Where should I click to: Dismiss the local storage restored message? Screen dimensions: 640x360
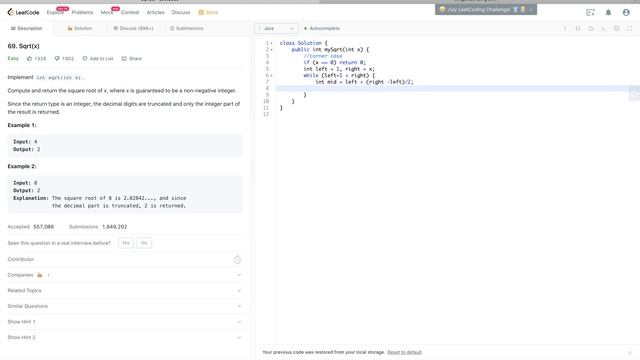[630, 353]
